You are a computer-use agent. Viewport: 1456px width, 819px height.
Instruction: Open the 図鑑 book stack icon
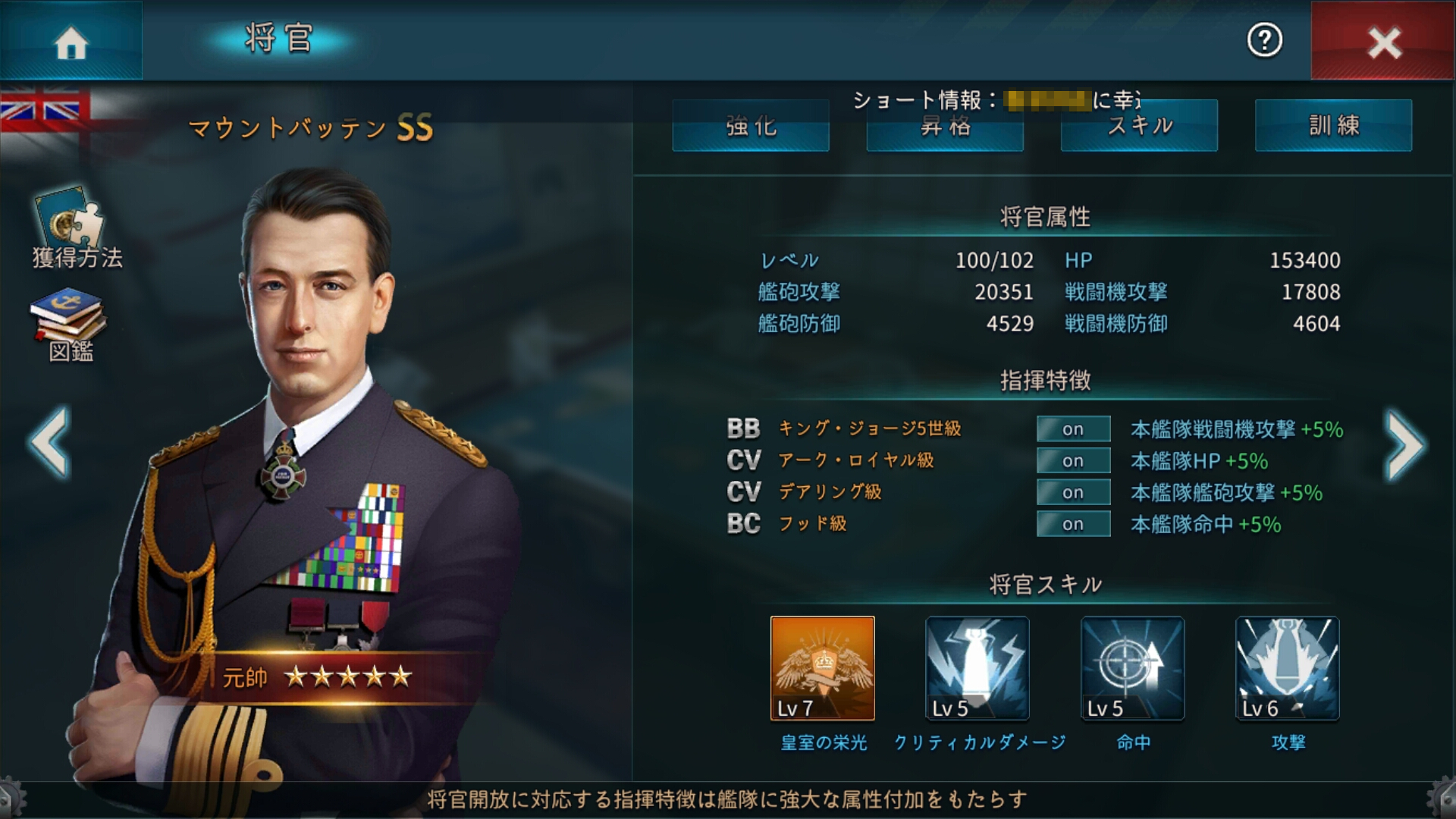click(x=69, y=313)
